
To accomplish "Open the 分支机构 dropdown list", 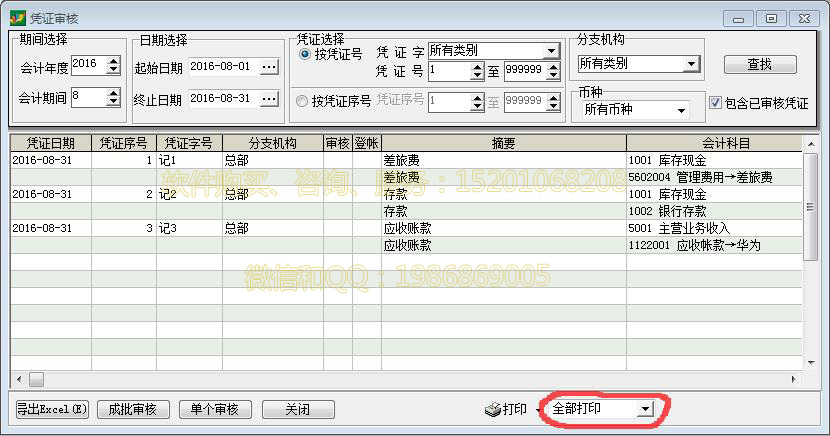I will [691, 64].
